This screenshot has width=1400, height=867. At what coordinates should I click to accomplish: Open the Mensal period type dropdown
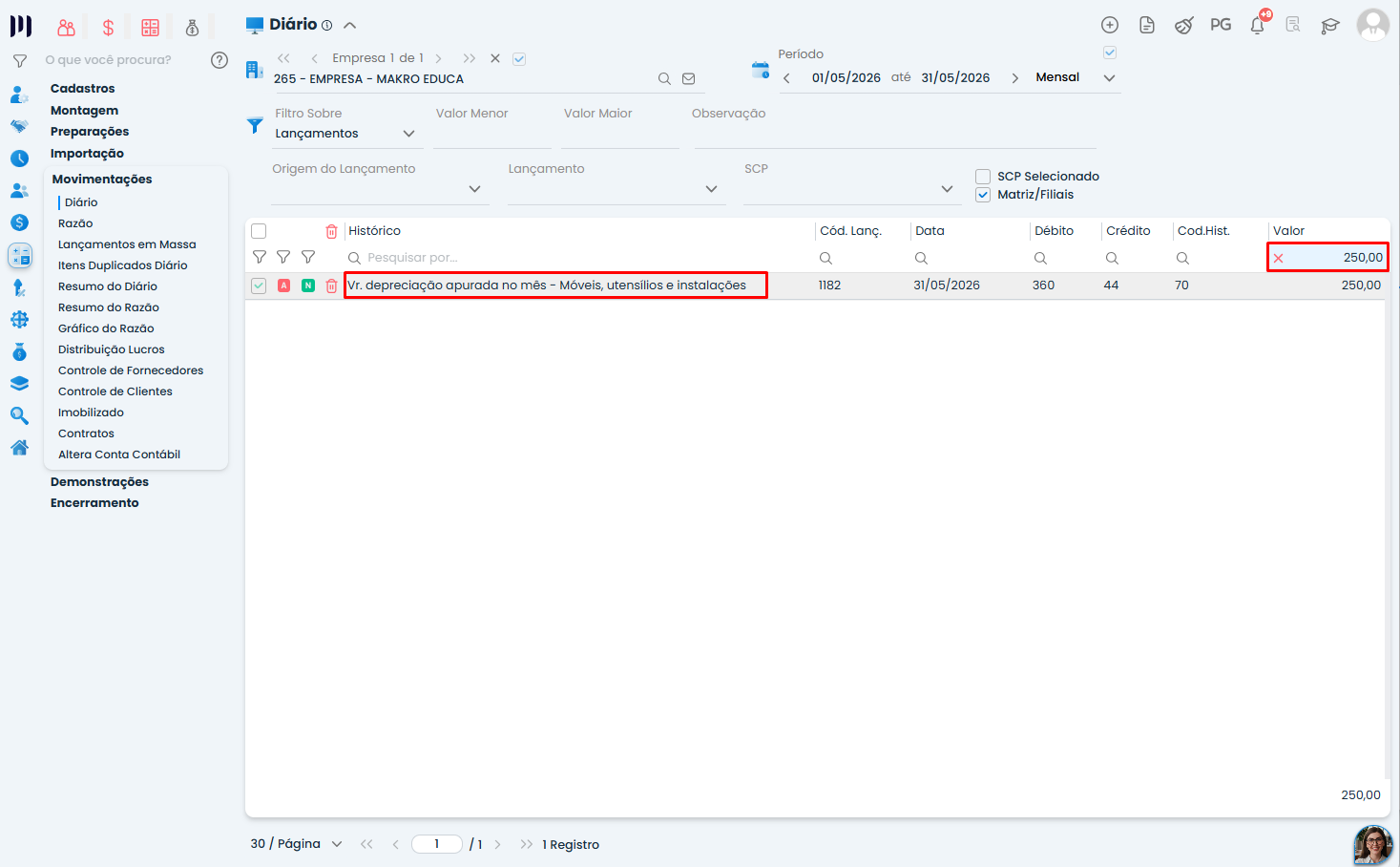pyautogui.click(x=1076, y=78)
